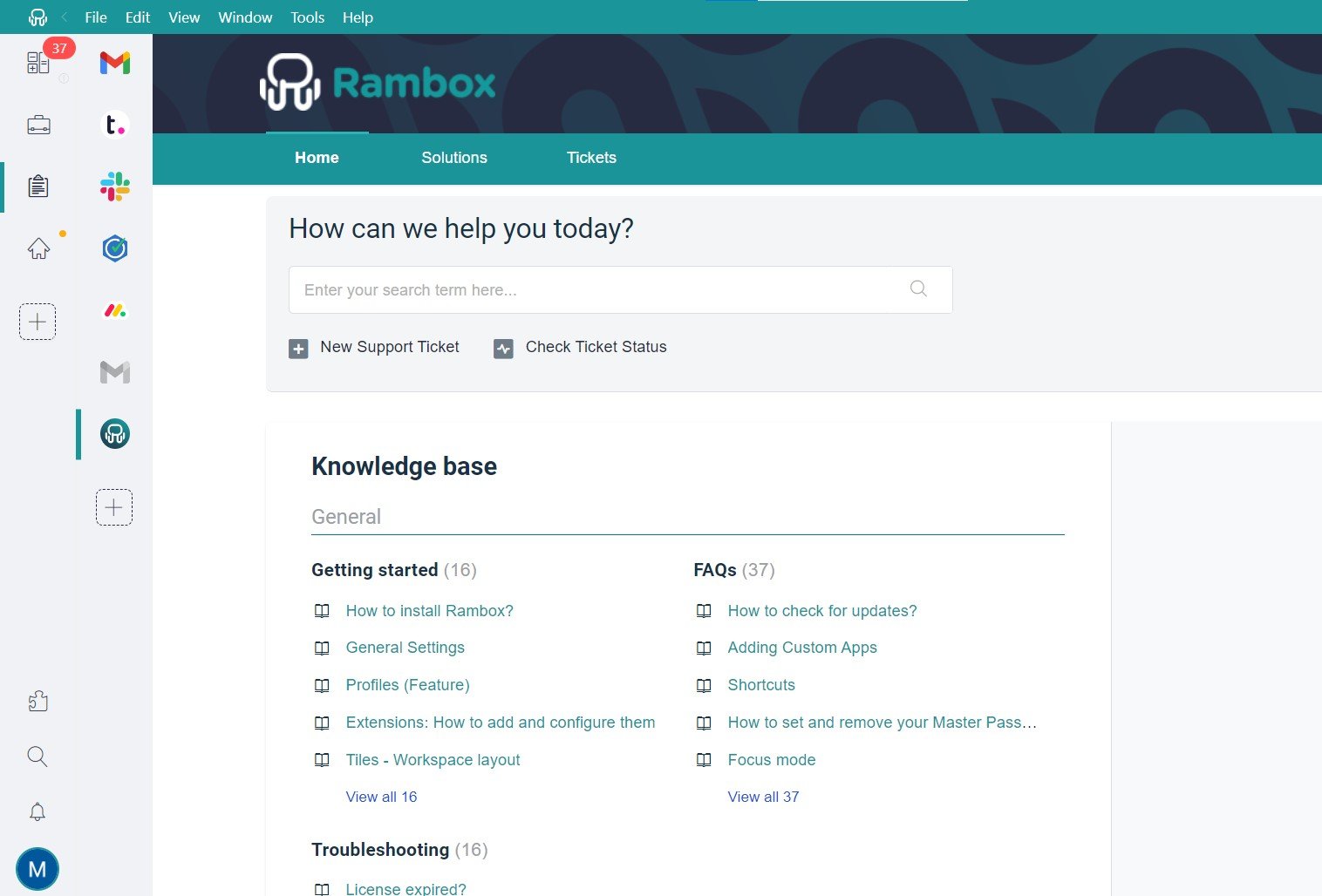Select the clipboard workspace
This screenshot has width=1322, height=896.
point(38,187)
